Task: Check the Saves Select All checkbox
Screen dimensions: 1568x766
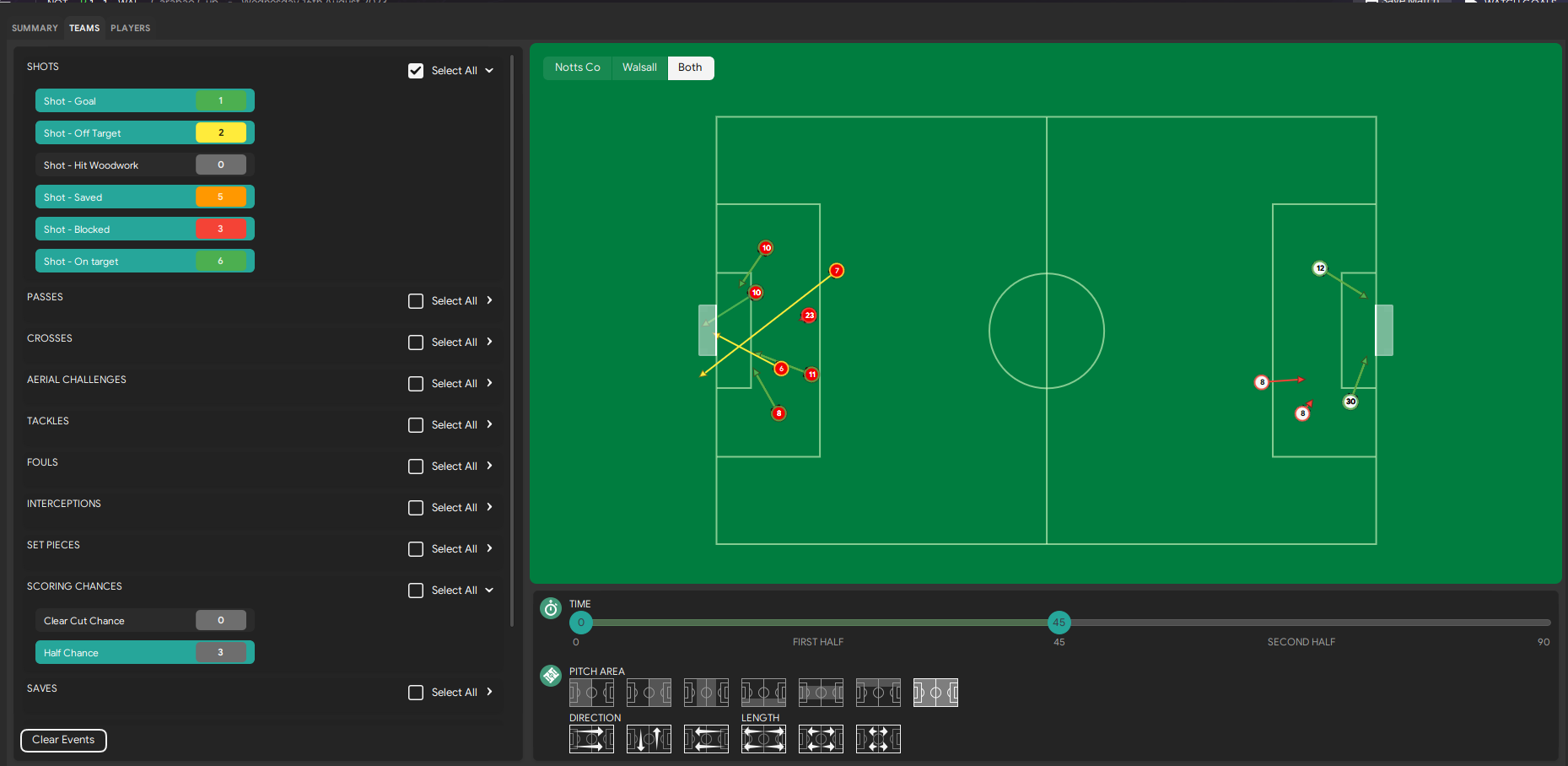Action: coord(416,693)
